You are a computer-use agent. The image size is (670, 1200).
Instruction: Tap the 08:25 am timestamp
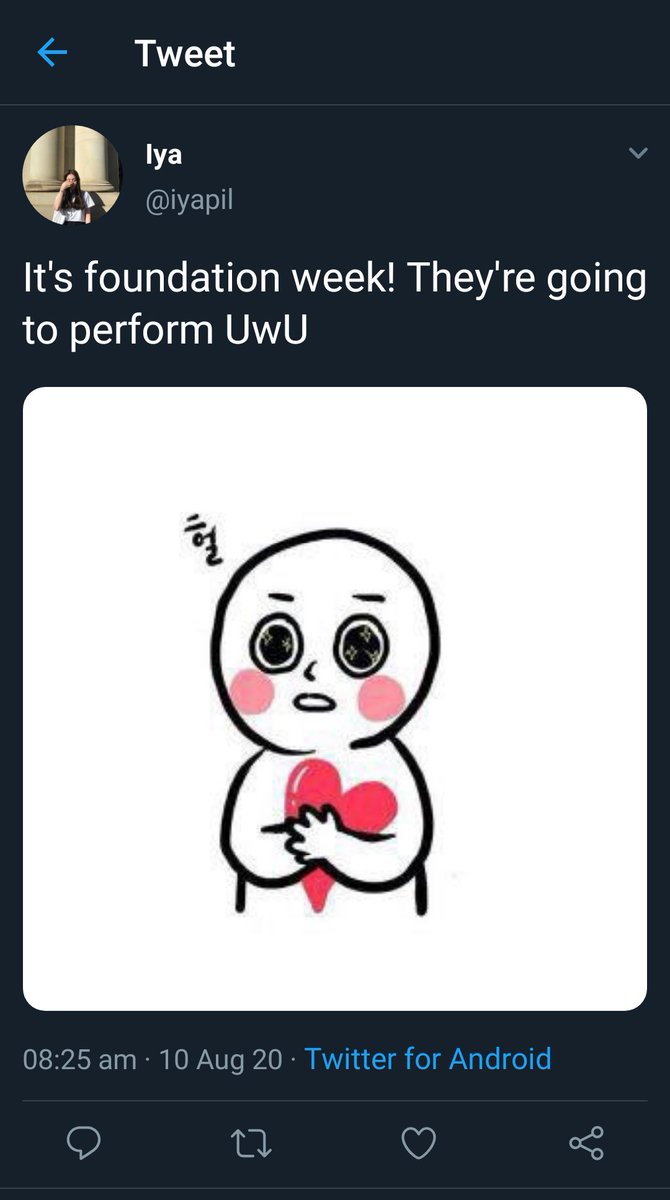pyautogui.click(x=80, y=1059)
